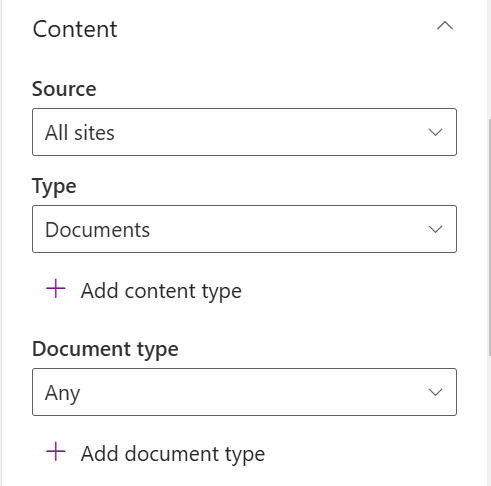
Task: Click the vertical scrollbar on the right edge
Action: click(489, 237)
